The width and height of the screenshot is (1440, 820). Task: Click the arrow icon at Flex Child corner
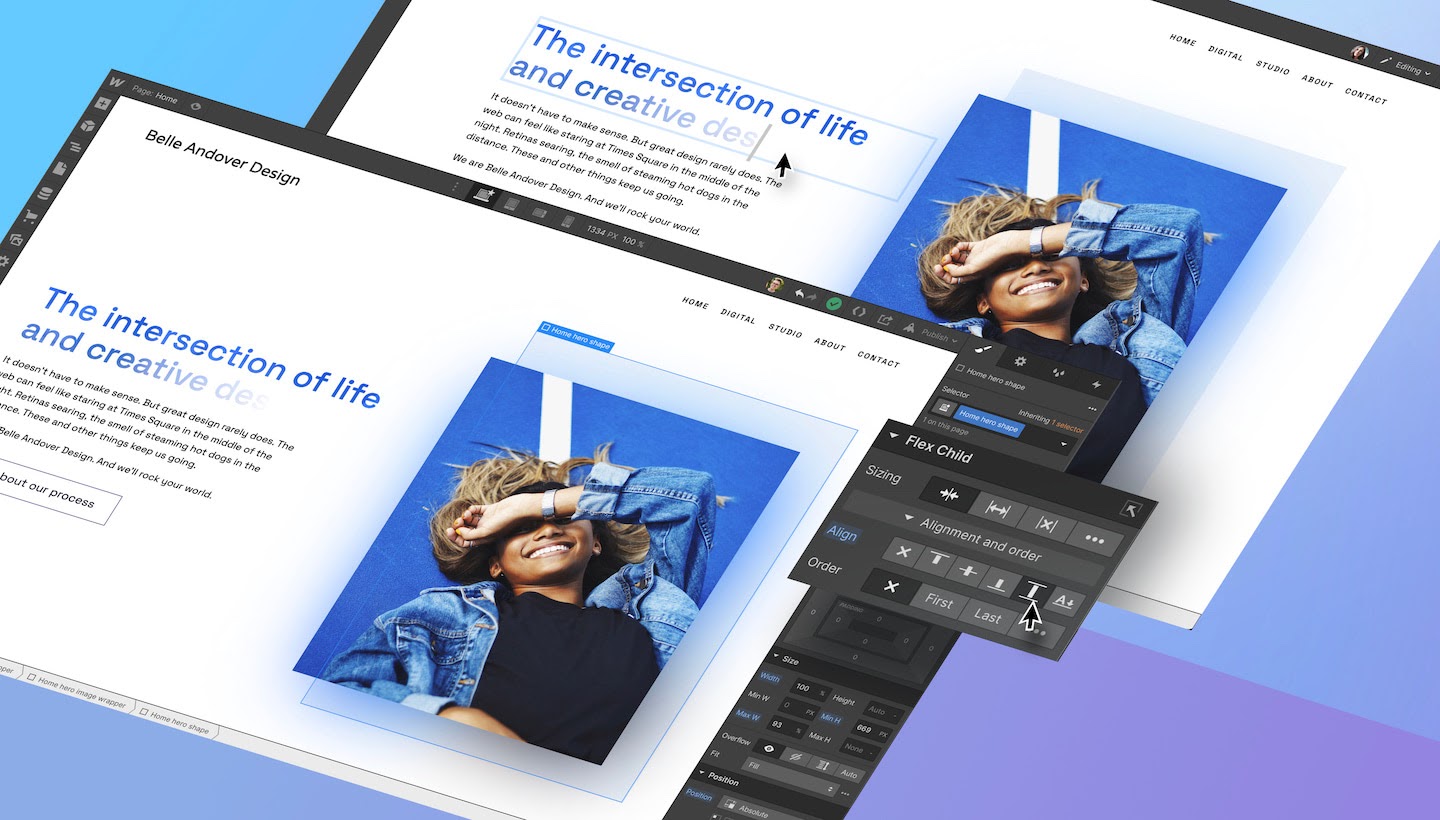(x=1131, y=509)
